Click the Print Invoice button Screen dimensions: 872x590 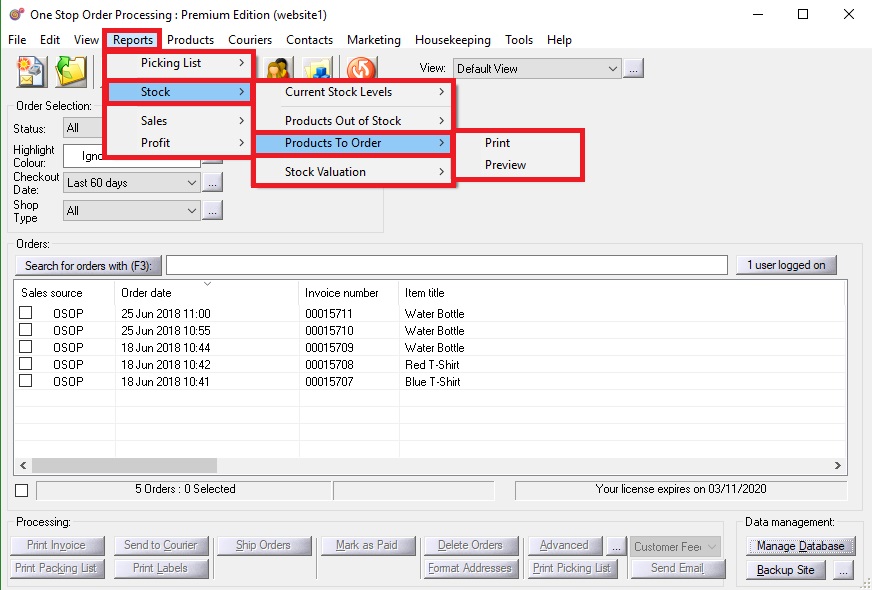pos(57,546)
